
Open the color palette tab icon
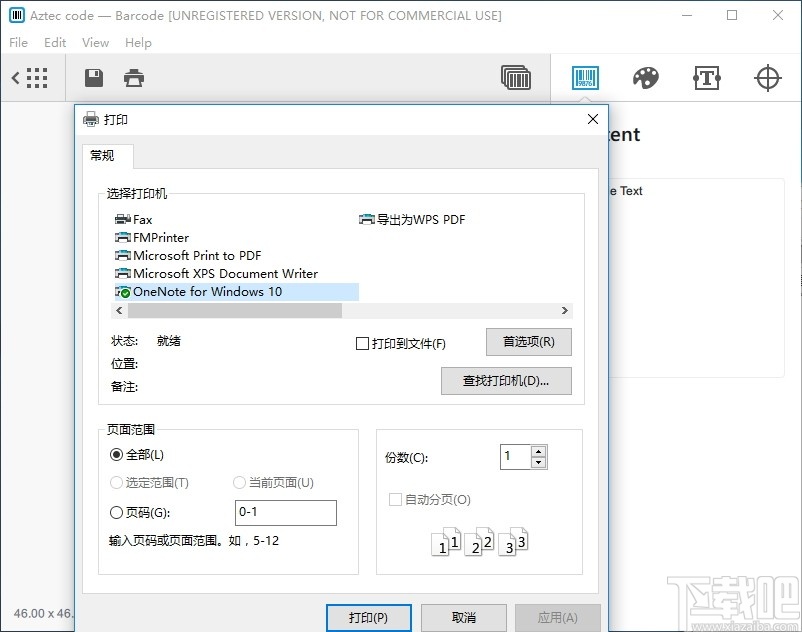point(645,78)
